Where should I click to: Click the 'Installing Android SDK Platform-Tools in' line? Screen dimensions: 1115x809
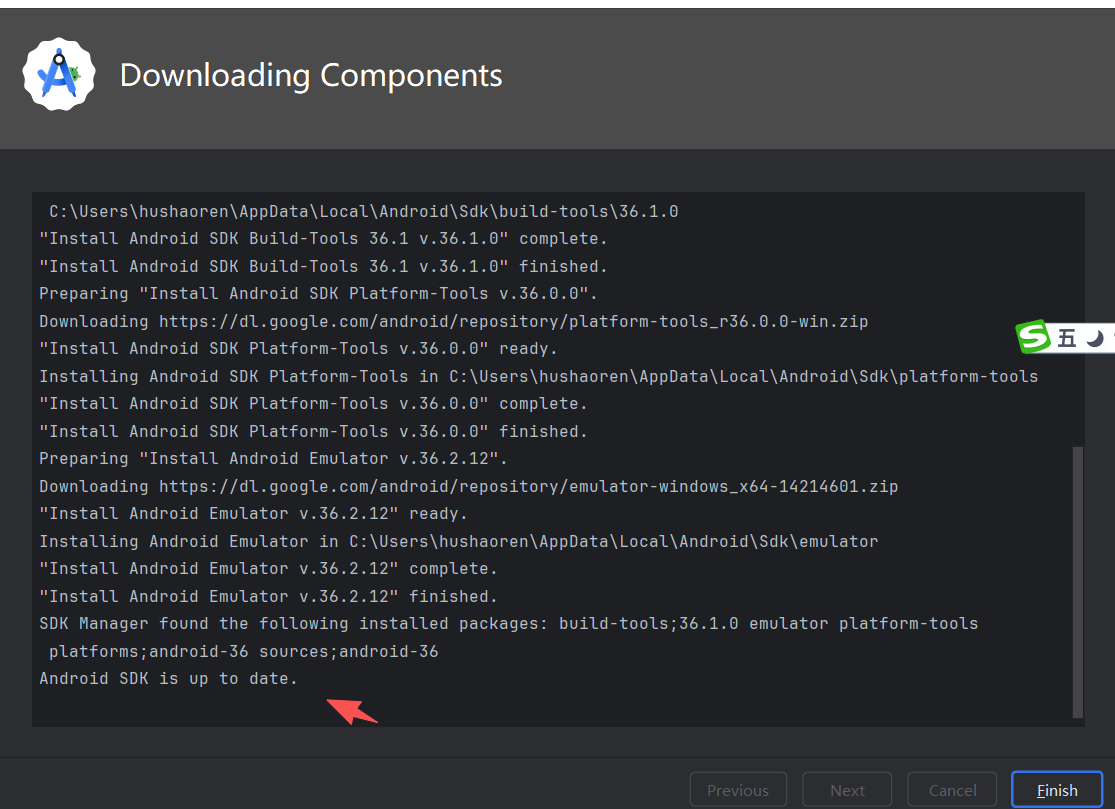[538, 377]
